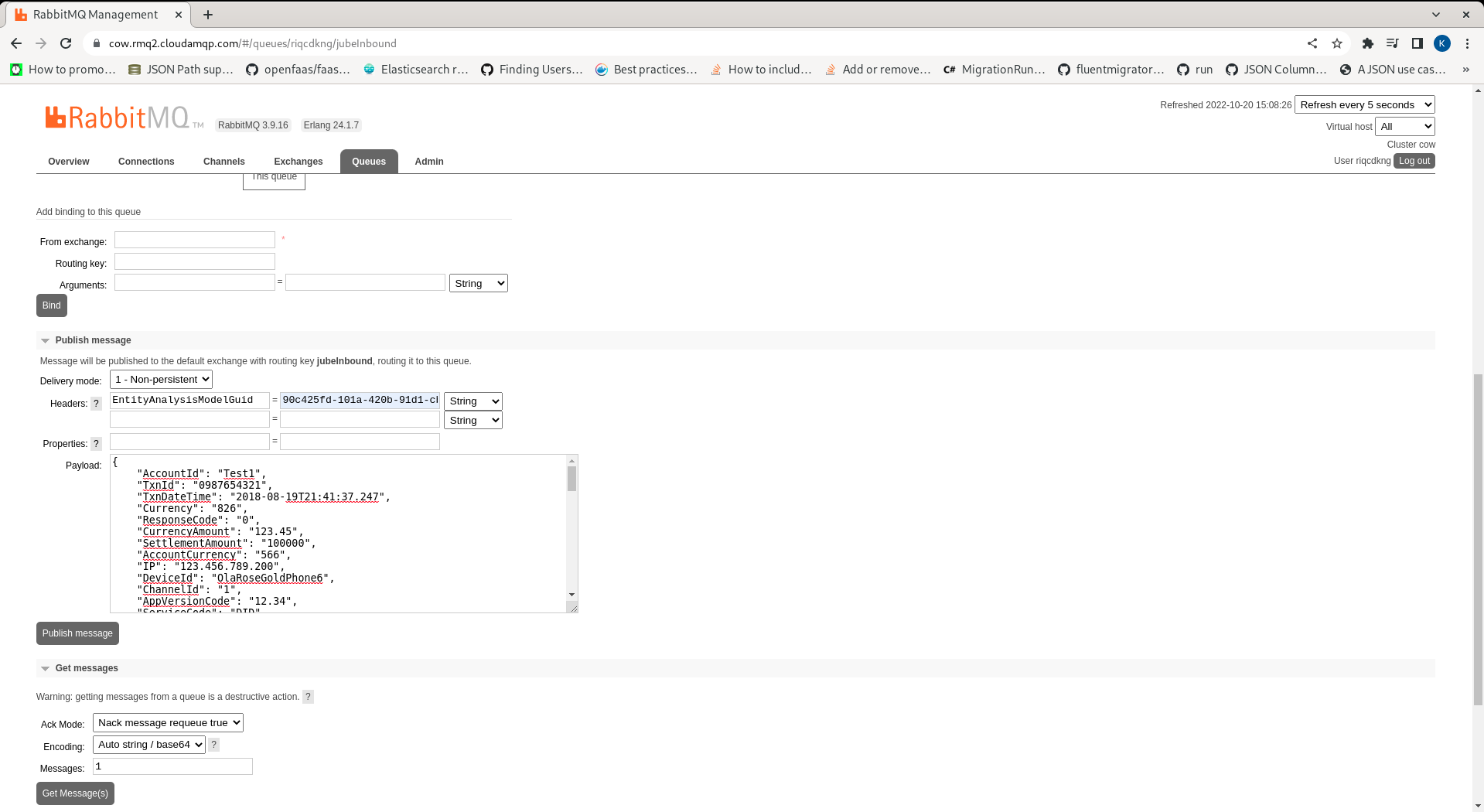Open second header row String type dropdown

pyautogui.click(x=473, y=420)
